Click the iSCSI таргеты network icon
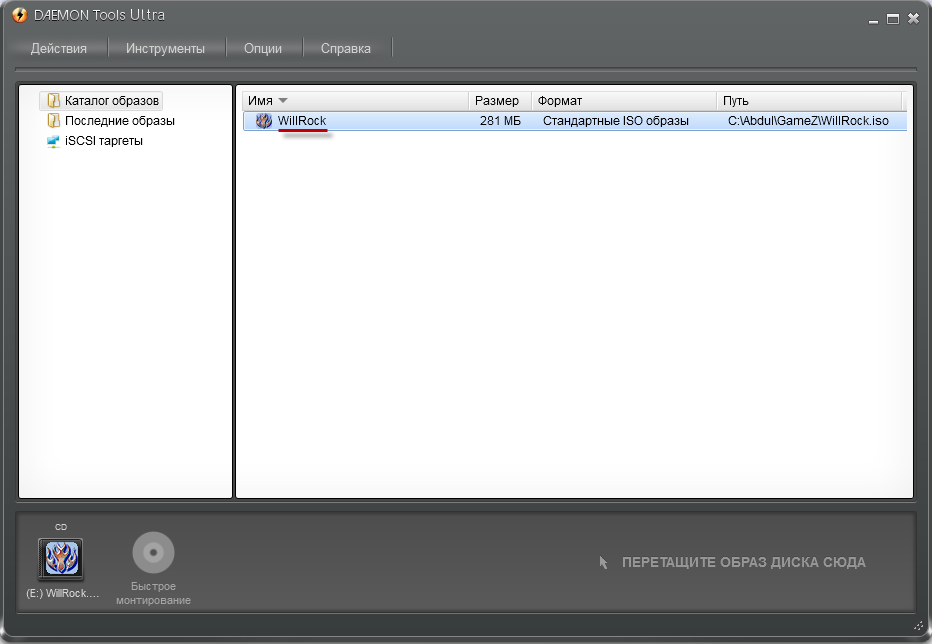This screenshot has height=644, width=932. [x=53, y=142]
